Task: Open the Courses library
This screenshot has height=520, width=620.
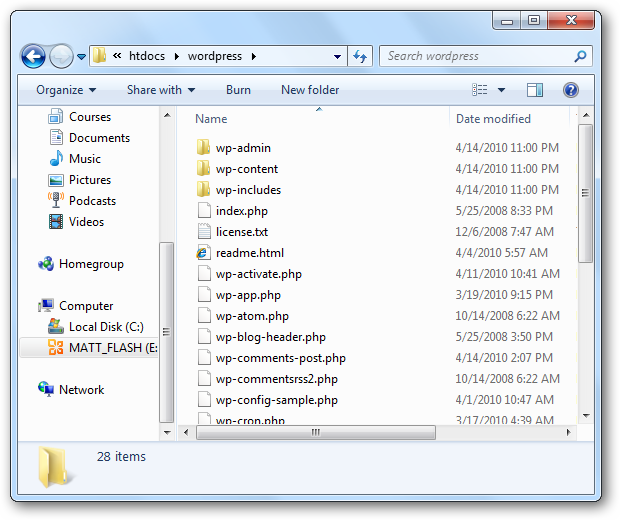Action: click(x=90, y=117)
